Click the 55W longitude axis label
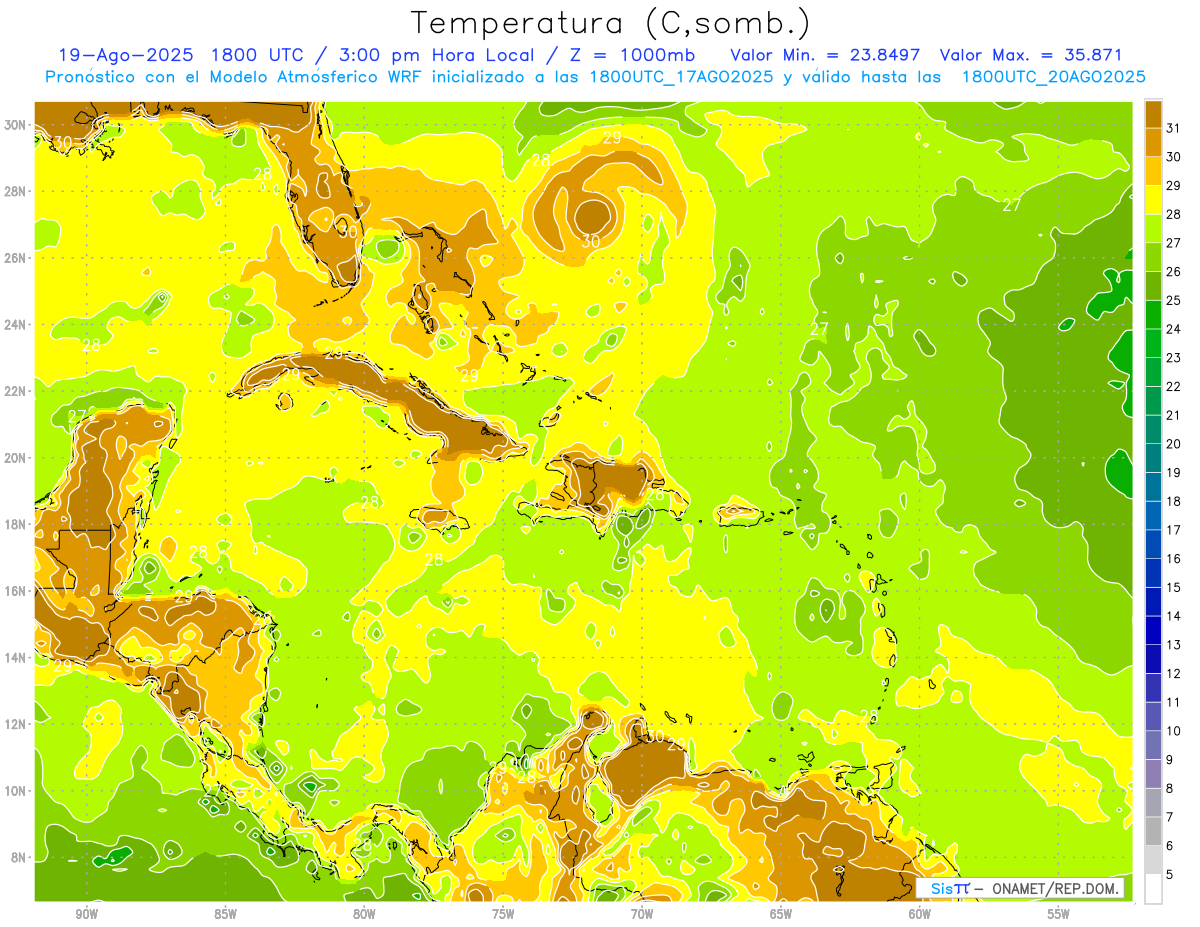 pyautogui.click(x=1059, y=914)
